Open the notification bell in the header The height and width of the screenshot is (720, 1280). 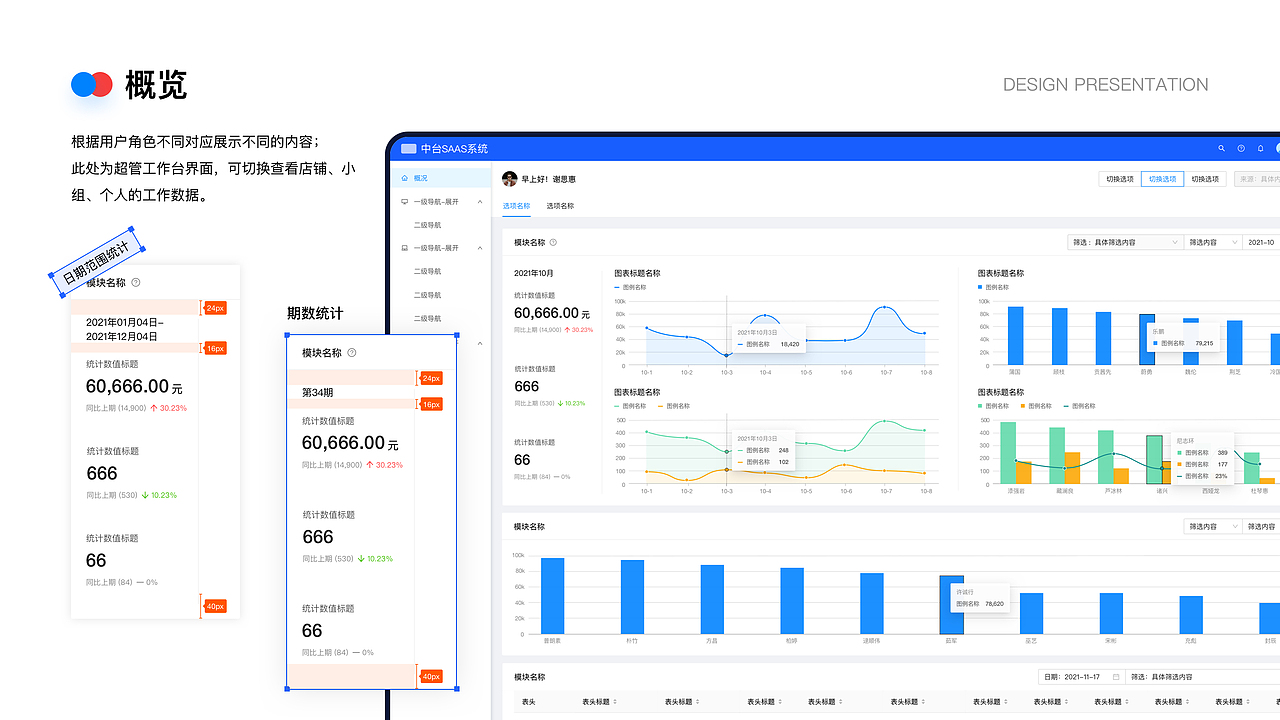click(1261, 148)
